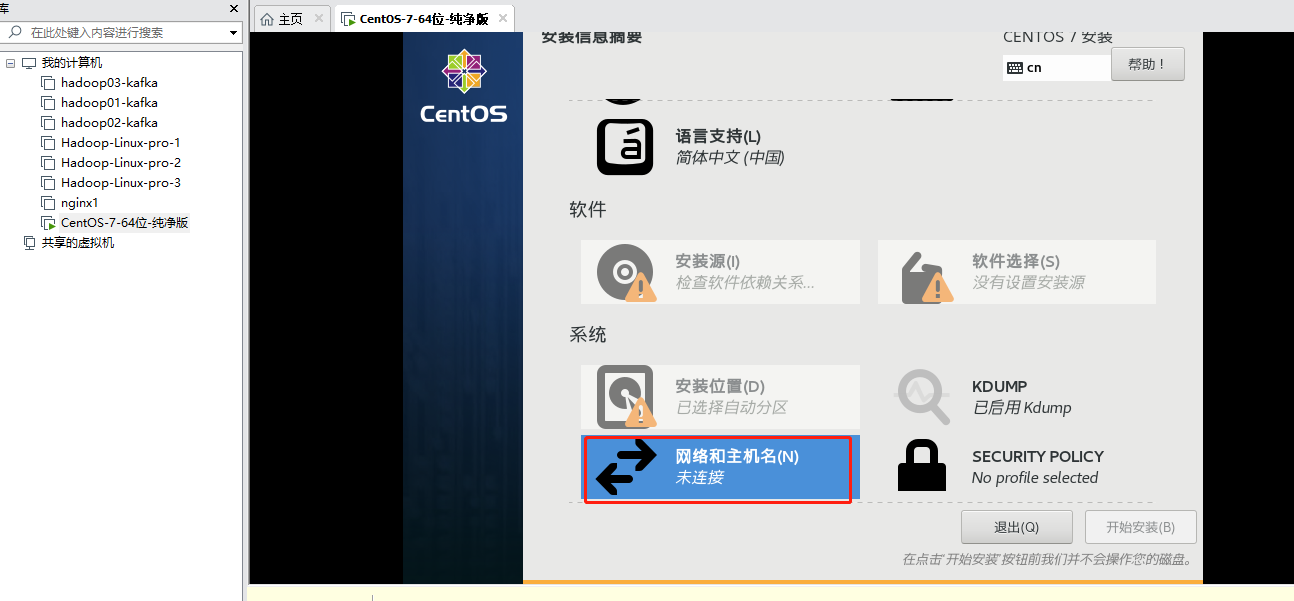Click the cn keyboard layout indicator
This screenshot has height=601, width=1294.
tap(1056, 67)
